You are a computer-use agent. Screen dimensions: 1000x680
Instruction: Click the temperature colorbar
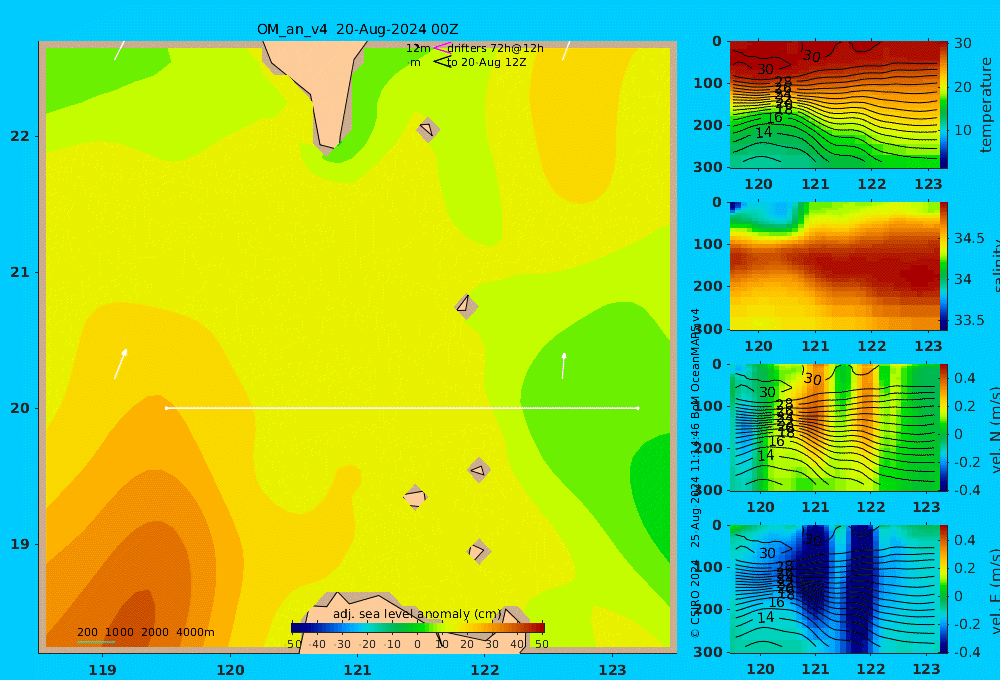[x=943, y=105]
